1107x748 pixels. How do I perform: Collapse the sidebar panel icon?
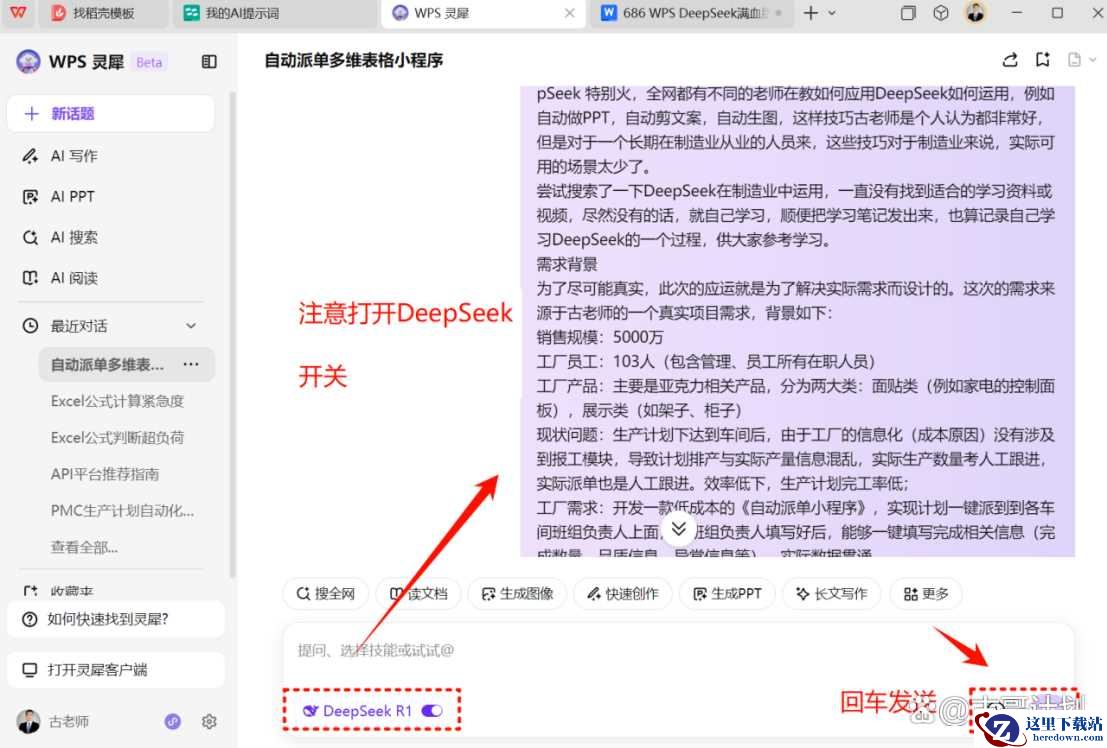[209, 62]
